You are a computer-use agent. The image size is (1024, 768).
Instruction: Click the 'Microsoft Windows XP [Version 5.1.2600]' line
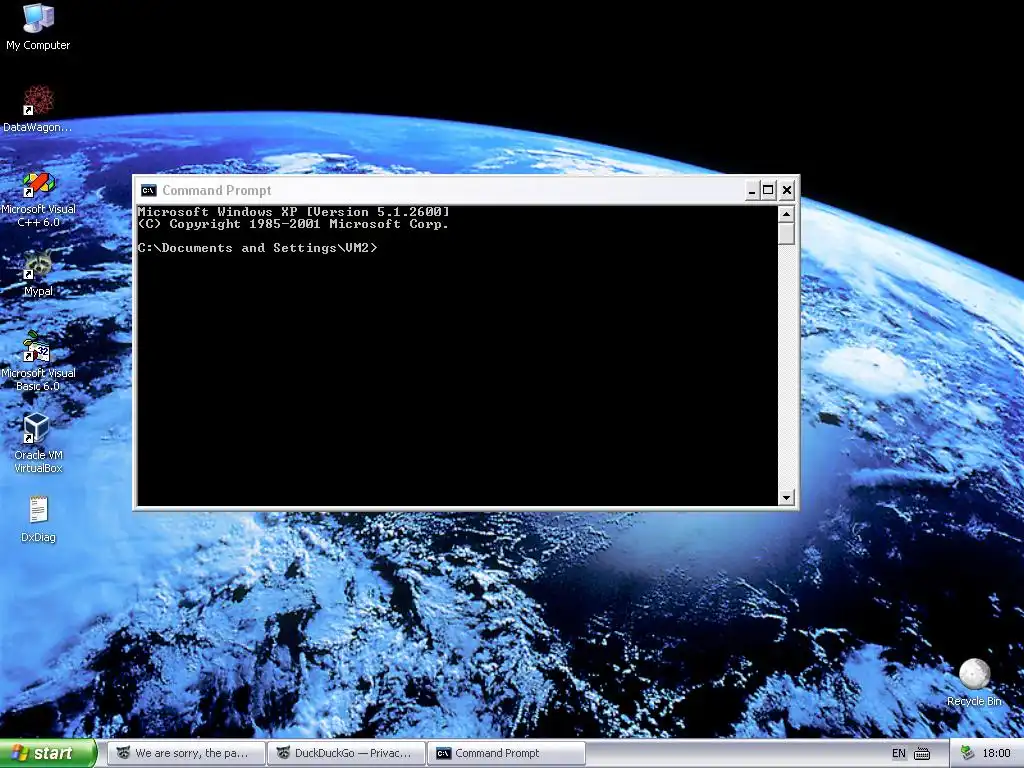293,212
